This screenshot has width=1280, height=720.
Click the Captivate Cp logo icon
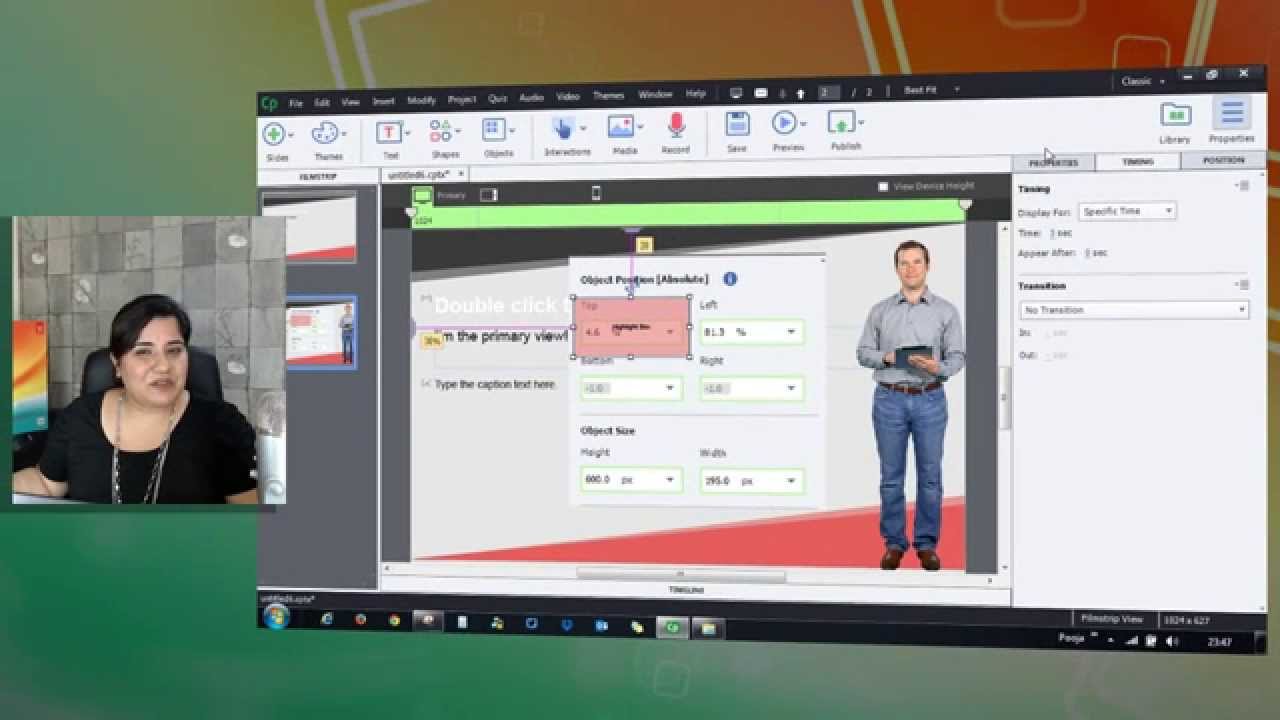click(x=269, y=103)
